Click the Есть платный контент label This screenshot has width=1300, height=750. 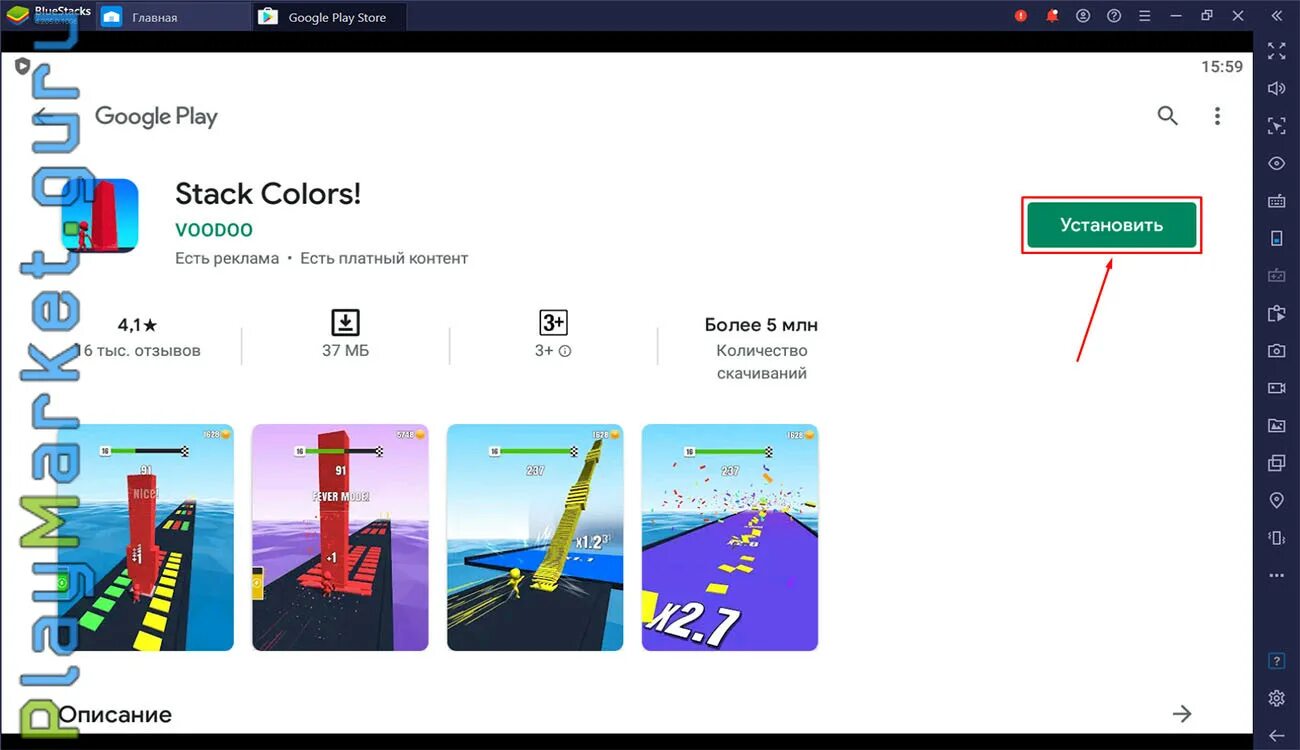384,258
